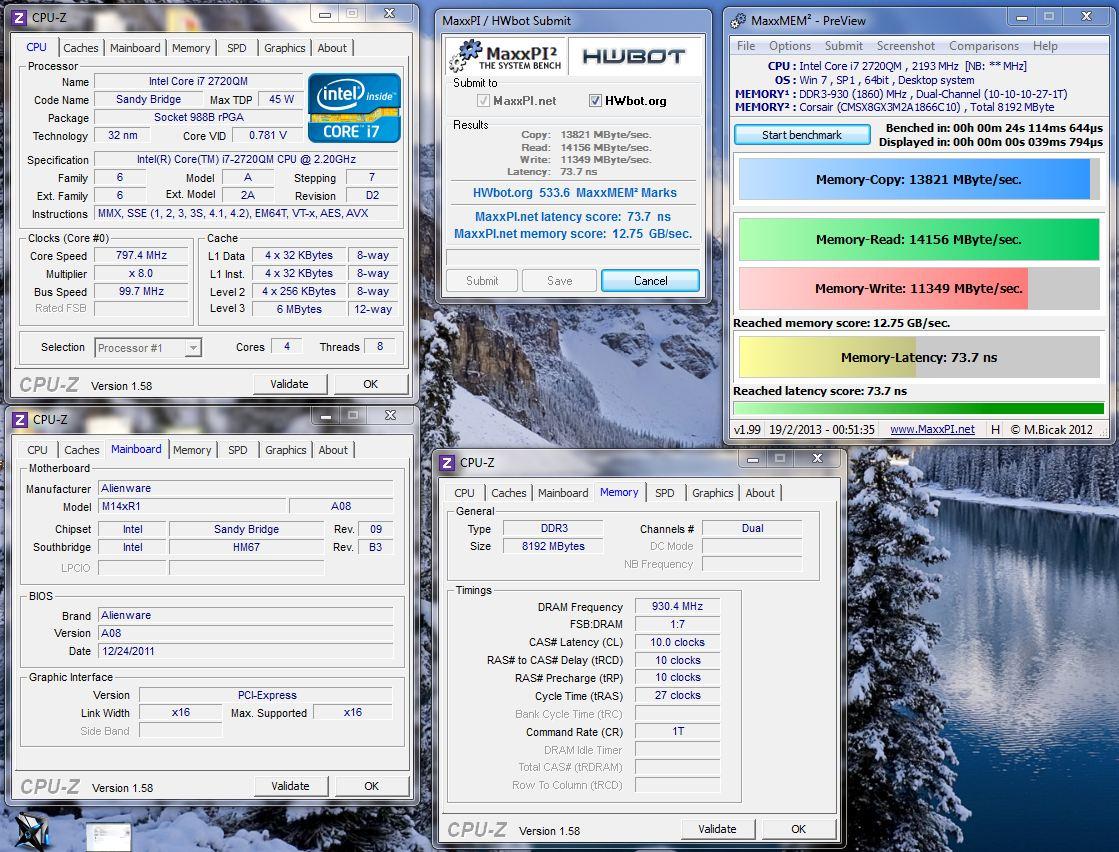Select the Mainboard tab in the DDR3 Memory window

563,492
